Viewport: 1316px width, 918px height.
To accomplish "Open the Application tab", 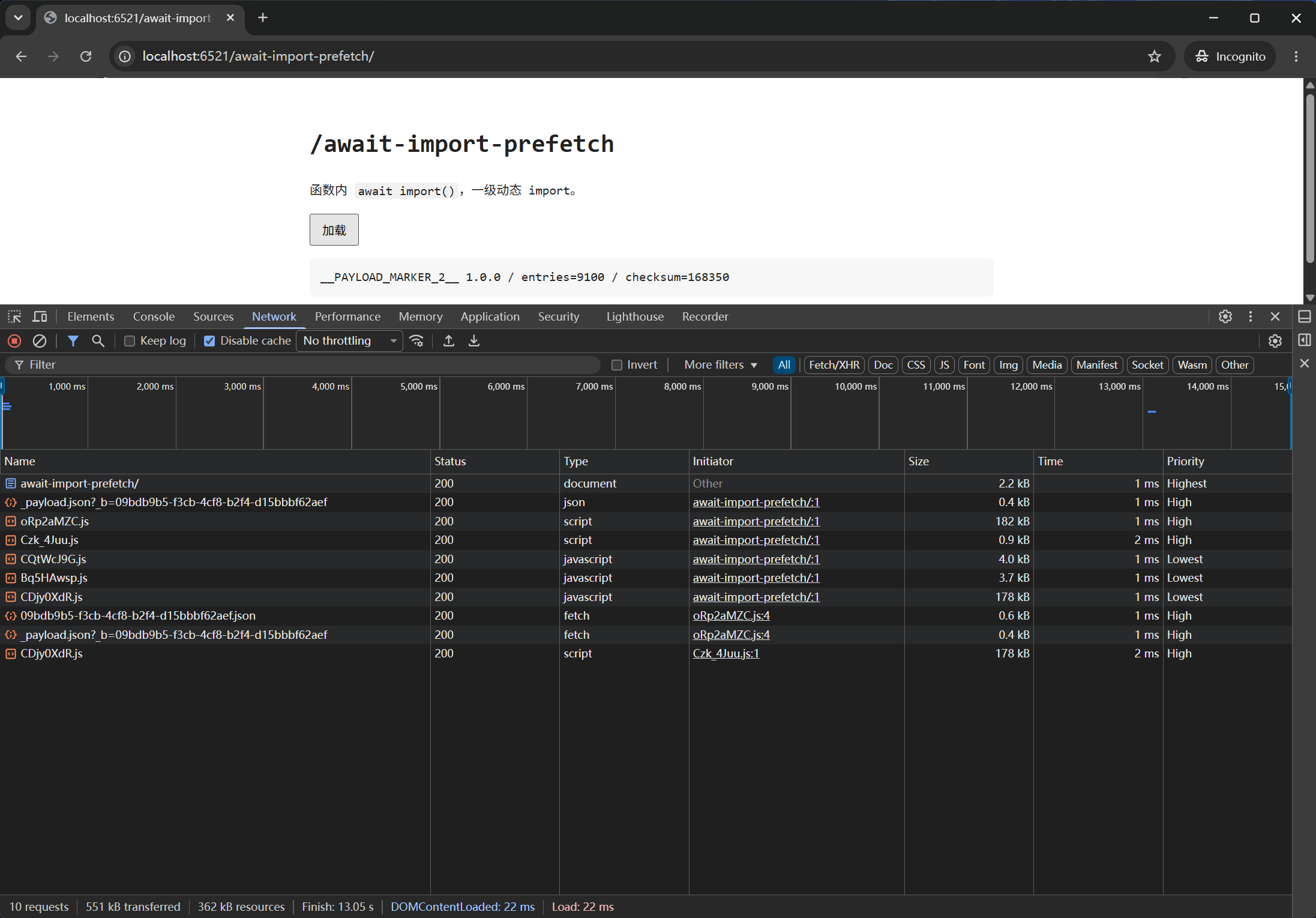I will coord(490,316).
